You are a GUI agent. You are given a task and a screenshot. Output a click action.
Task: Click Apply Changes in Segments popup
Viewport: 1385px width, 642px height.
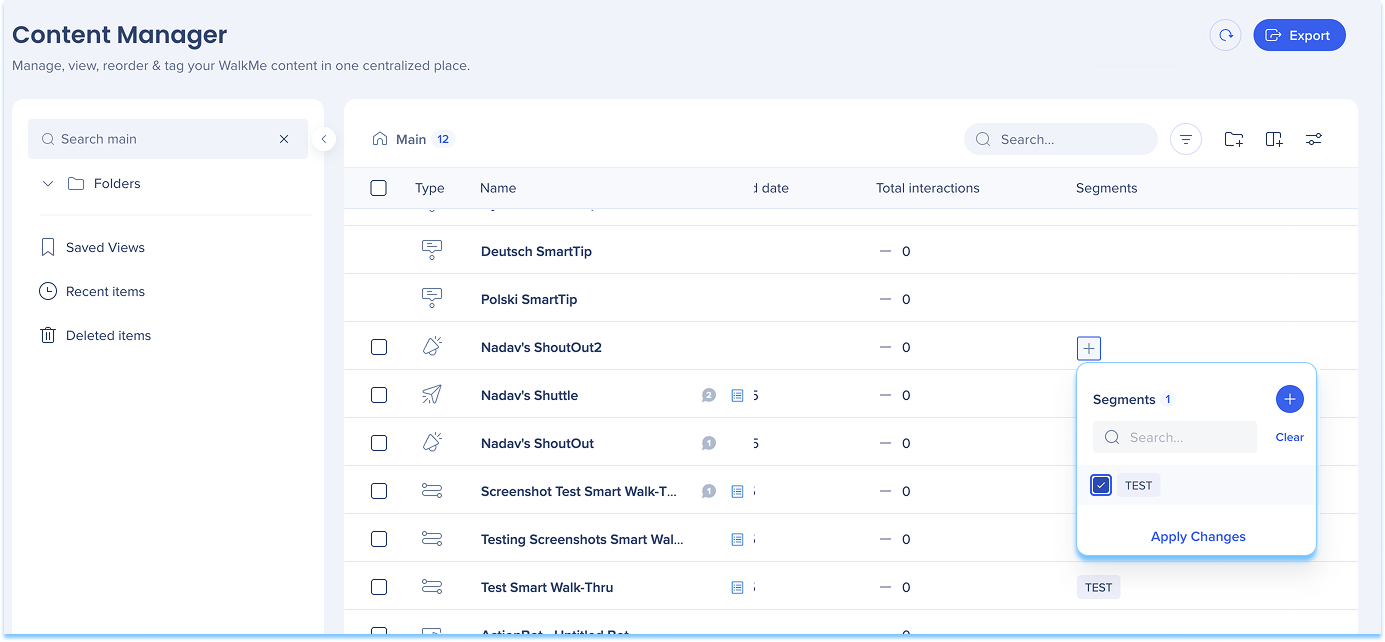1197,536
